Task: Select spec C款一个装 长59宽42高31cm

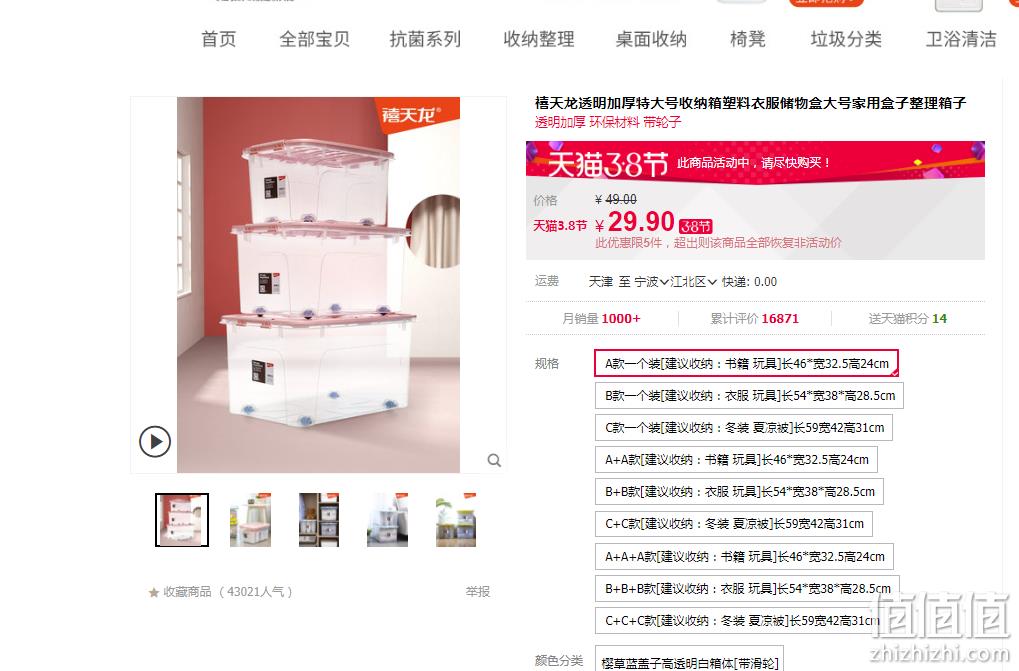Action: (x=743, y=428)
